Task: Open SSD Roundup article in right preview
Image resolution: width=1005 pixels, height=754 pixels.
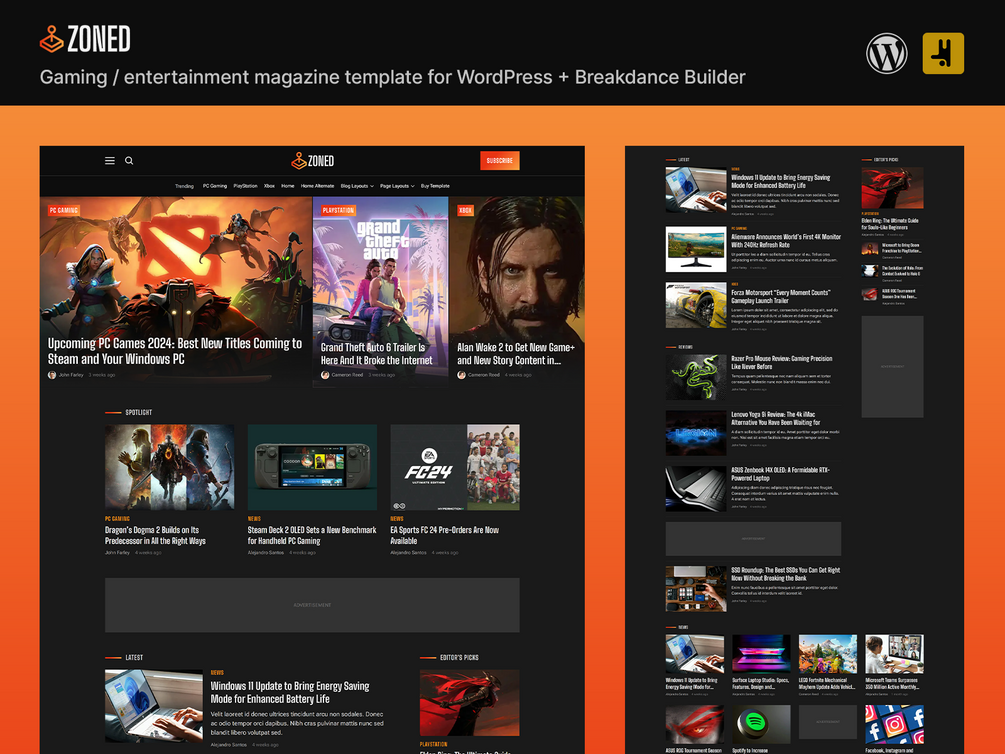Action: pyautogui.click(x=785, y=574)
